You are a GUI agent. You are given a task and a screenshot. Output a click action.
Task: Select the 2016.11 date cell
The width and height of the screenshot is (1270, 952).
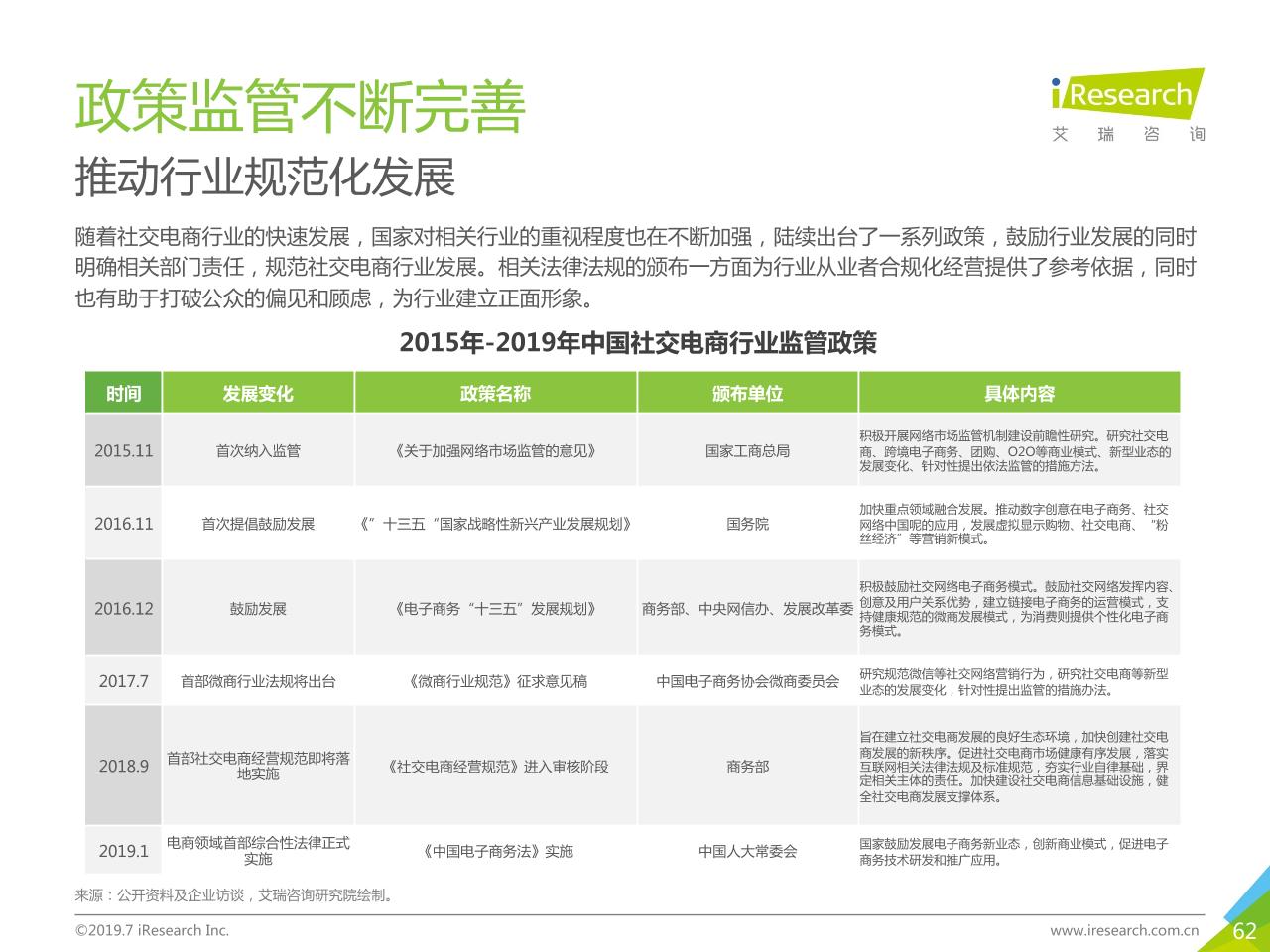coord(123,523)
